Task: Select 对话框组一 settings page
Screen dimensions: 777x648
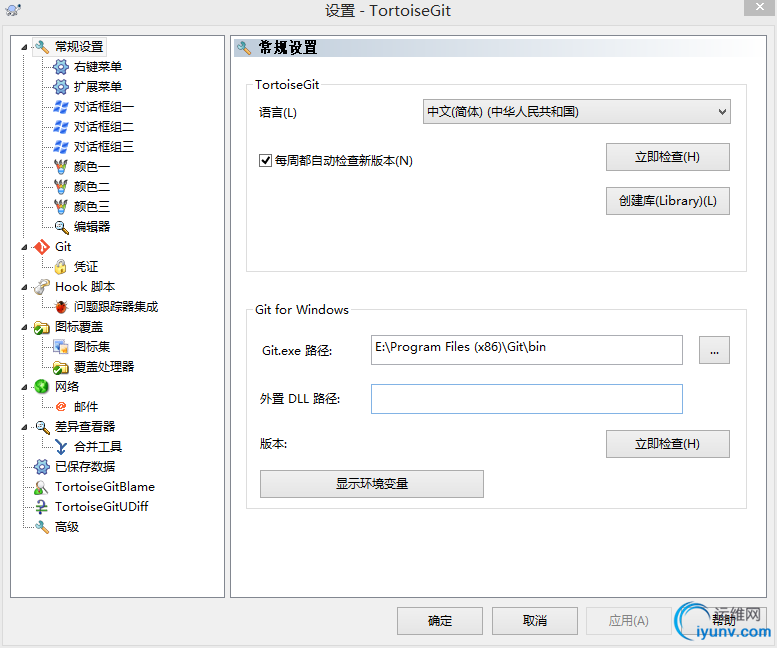Action: 104,107
